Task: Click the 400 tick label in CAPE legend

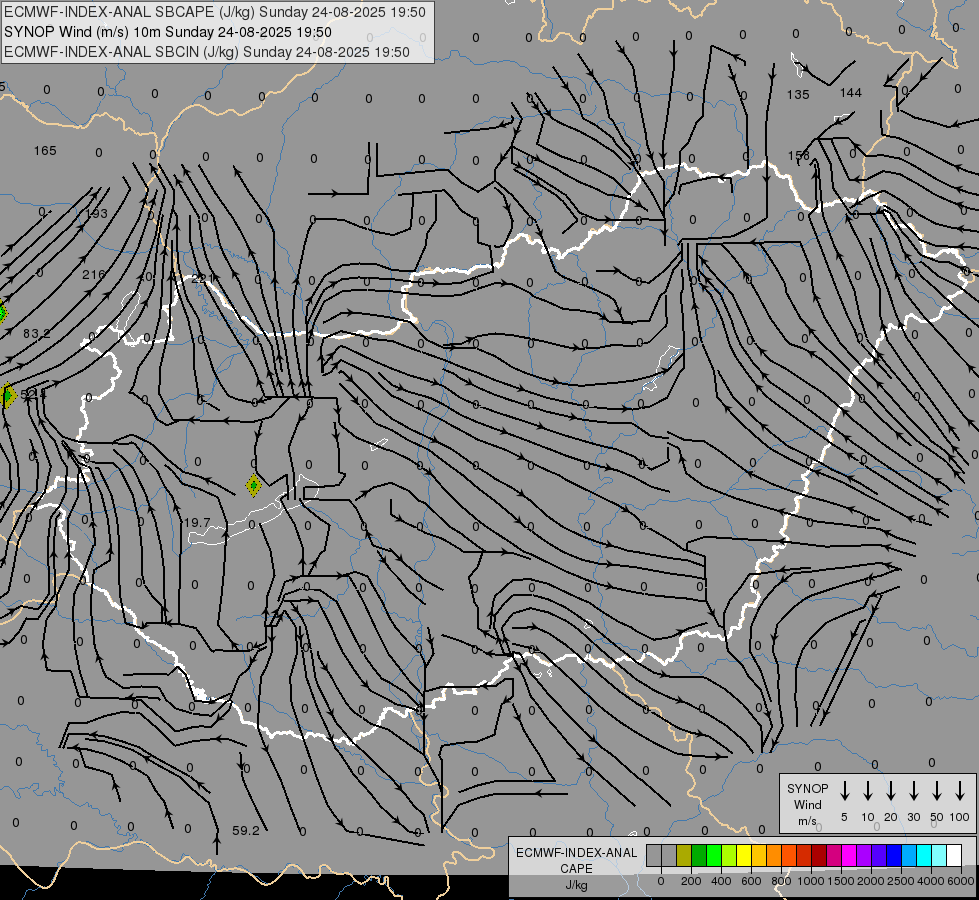Action: point(721,881)
